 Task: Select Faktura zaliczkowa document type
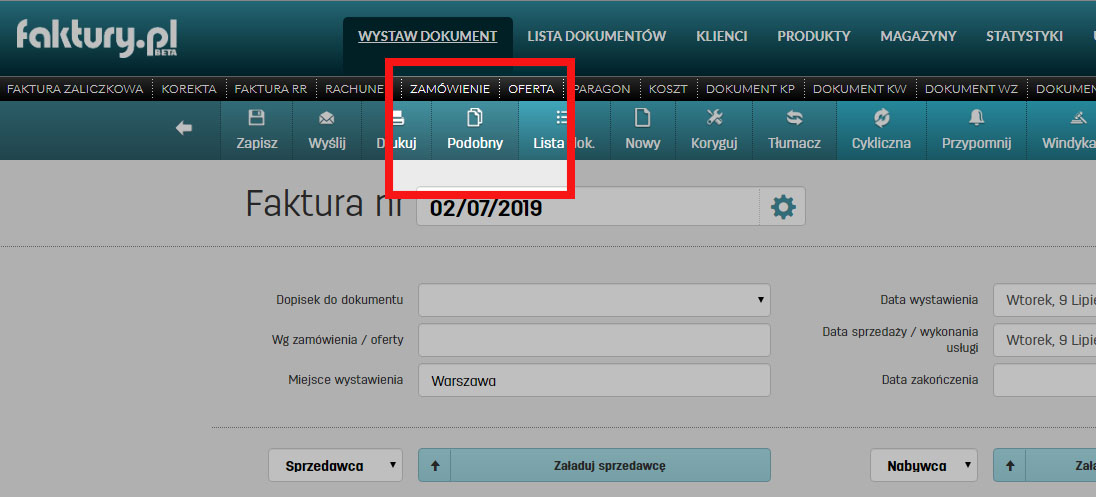(x=75, y=89)
